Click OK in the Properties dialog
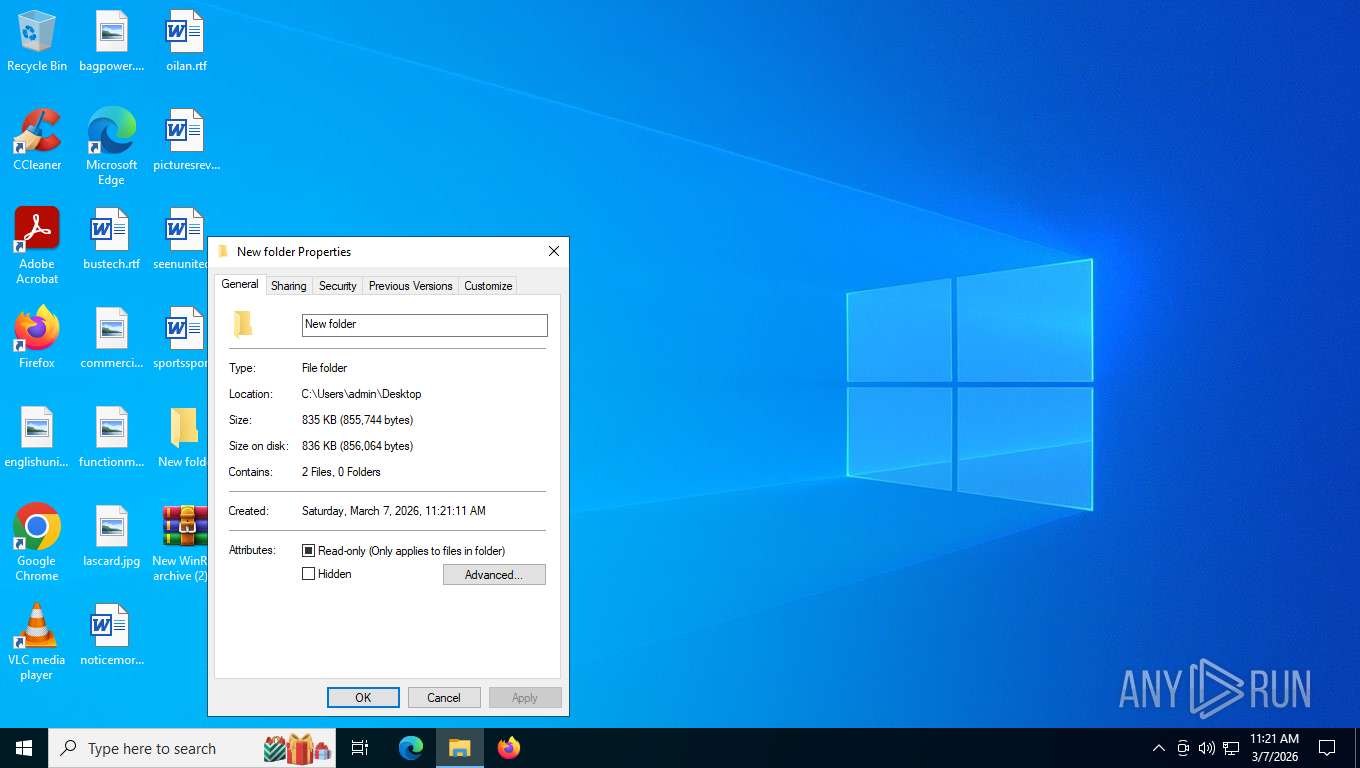 coord(363,698)
